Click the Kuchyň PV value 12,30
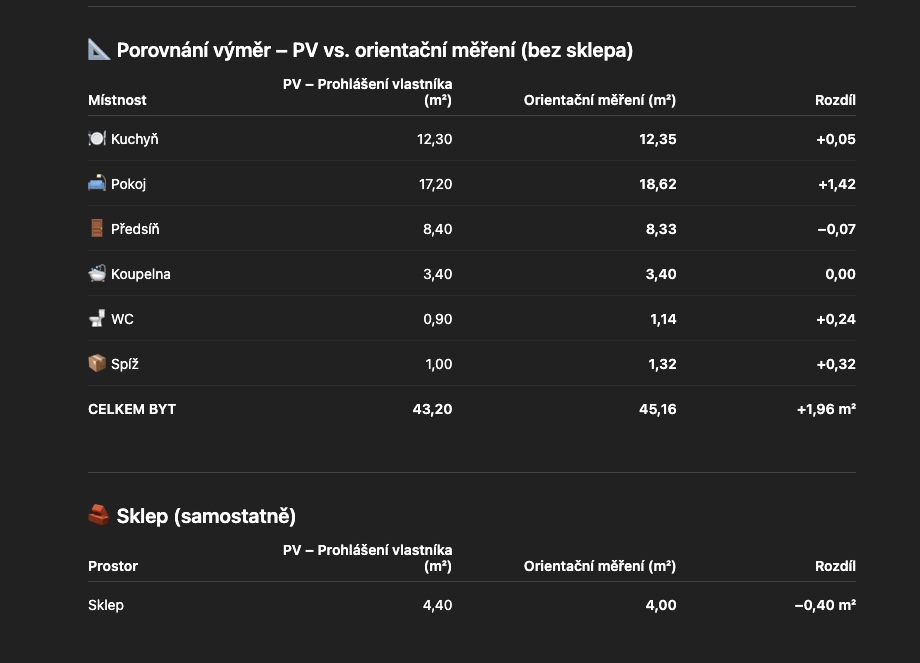This screenshot has height=663, width=920. tap(435, 139)
